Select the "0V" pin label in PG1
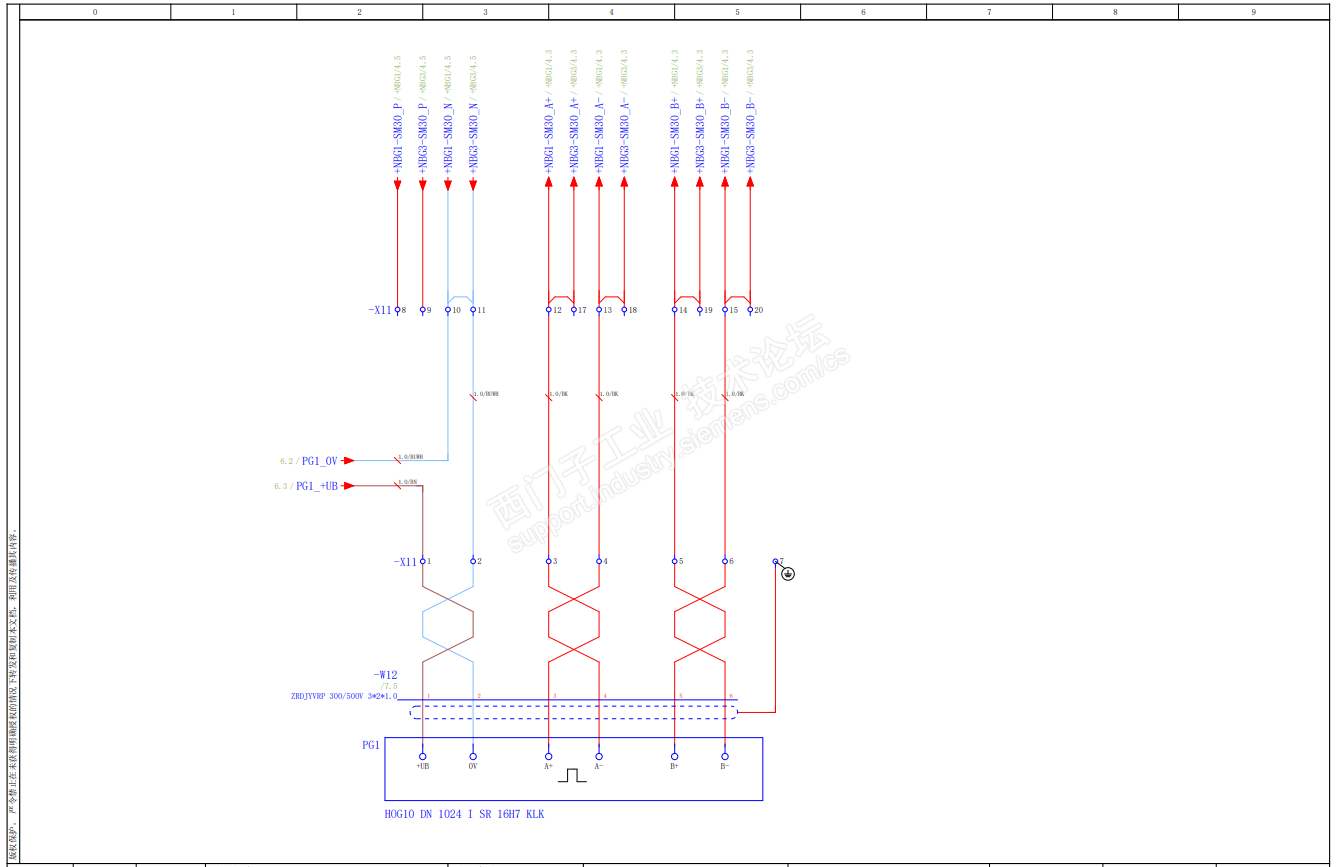This screenshot has width=1337, height=867. 473,767
